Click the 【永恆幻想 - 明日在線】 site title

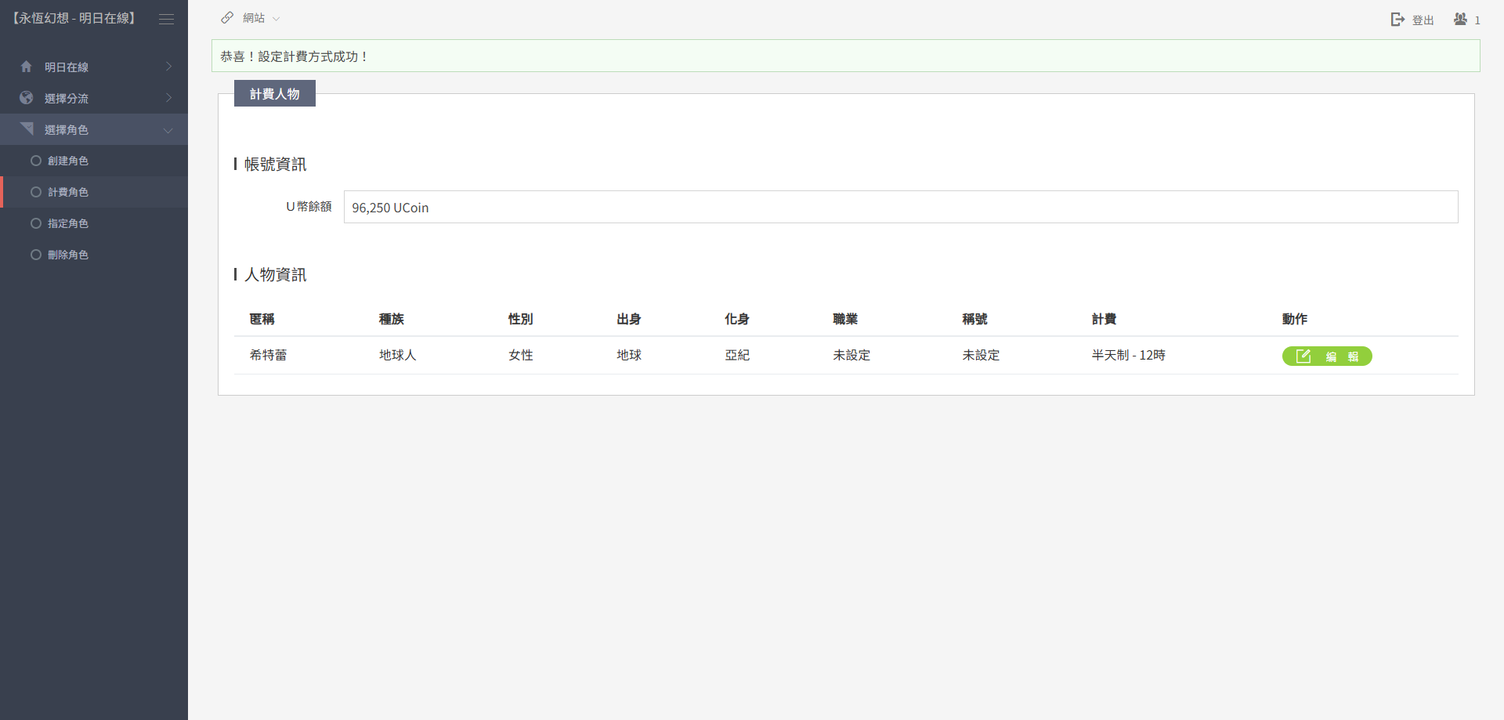73,19
